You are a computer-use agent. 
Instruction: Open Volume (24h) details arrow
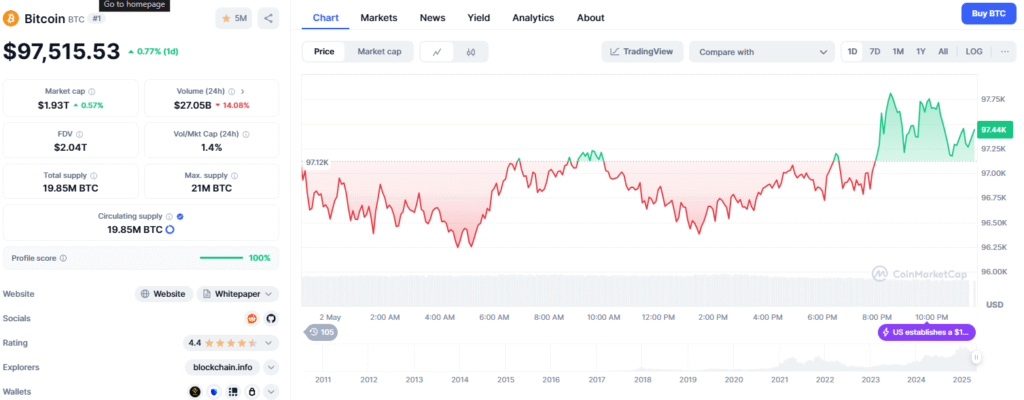(243, 92)
